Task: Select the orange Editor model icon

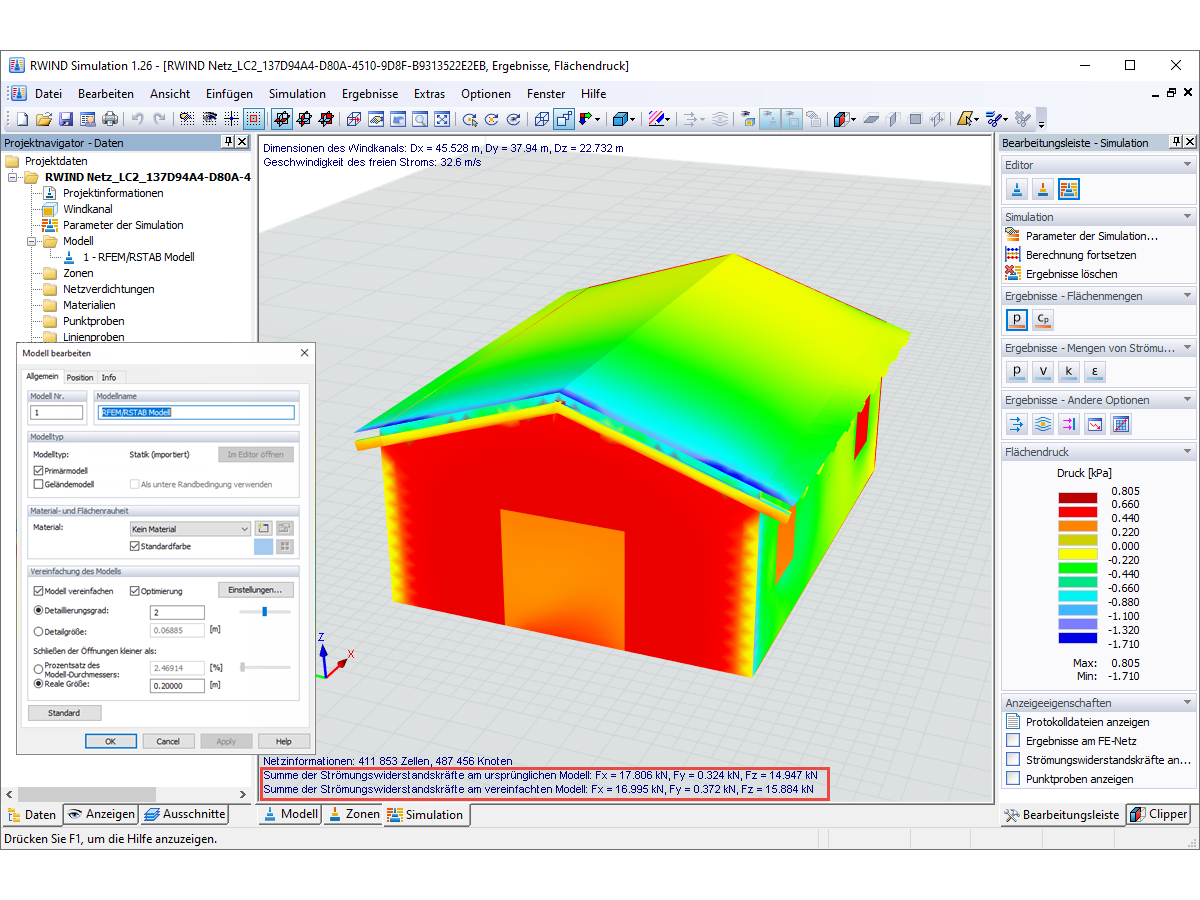Action: 1043,189
